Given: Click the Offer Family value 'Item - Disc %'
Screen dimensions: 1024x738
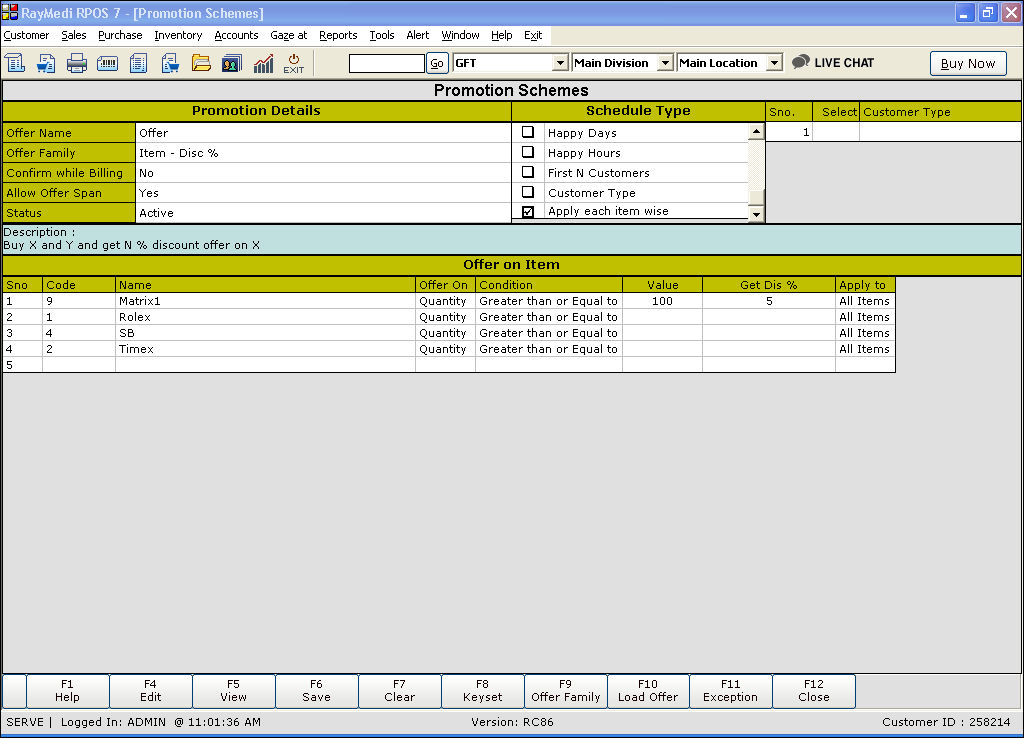Looking at the screenshot, I should [323, 153].
